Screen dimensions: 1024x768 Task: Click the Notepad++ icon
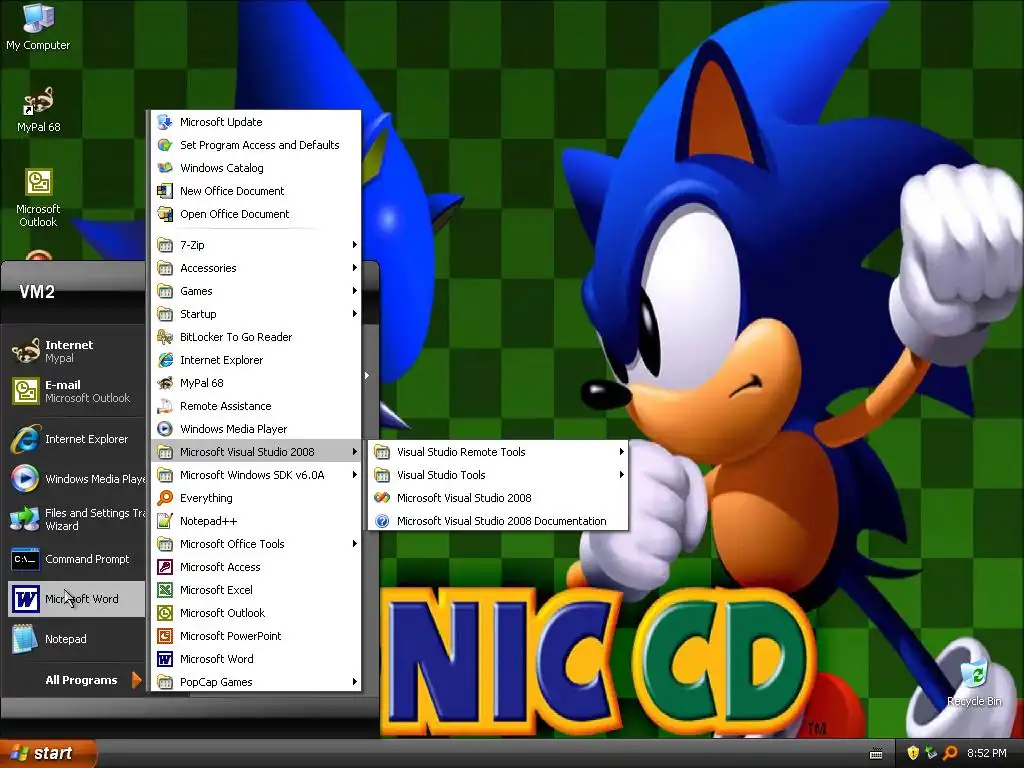point(165,521)
